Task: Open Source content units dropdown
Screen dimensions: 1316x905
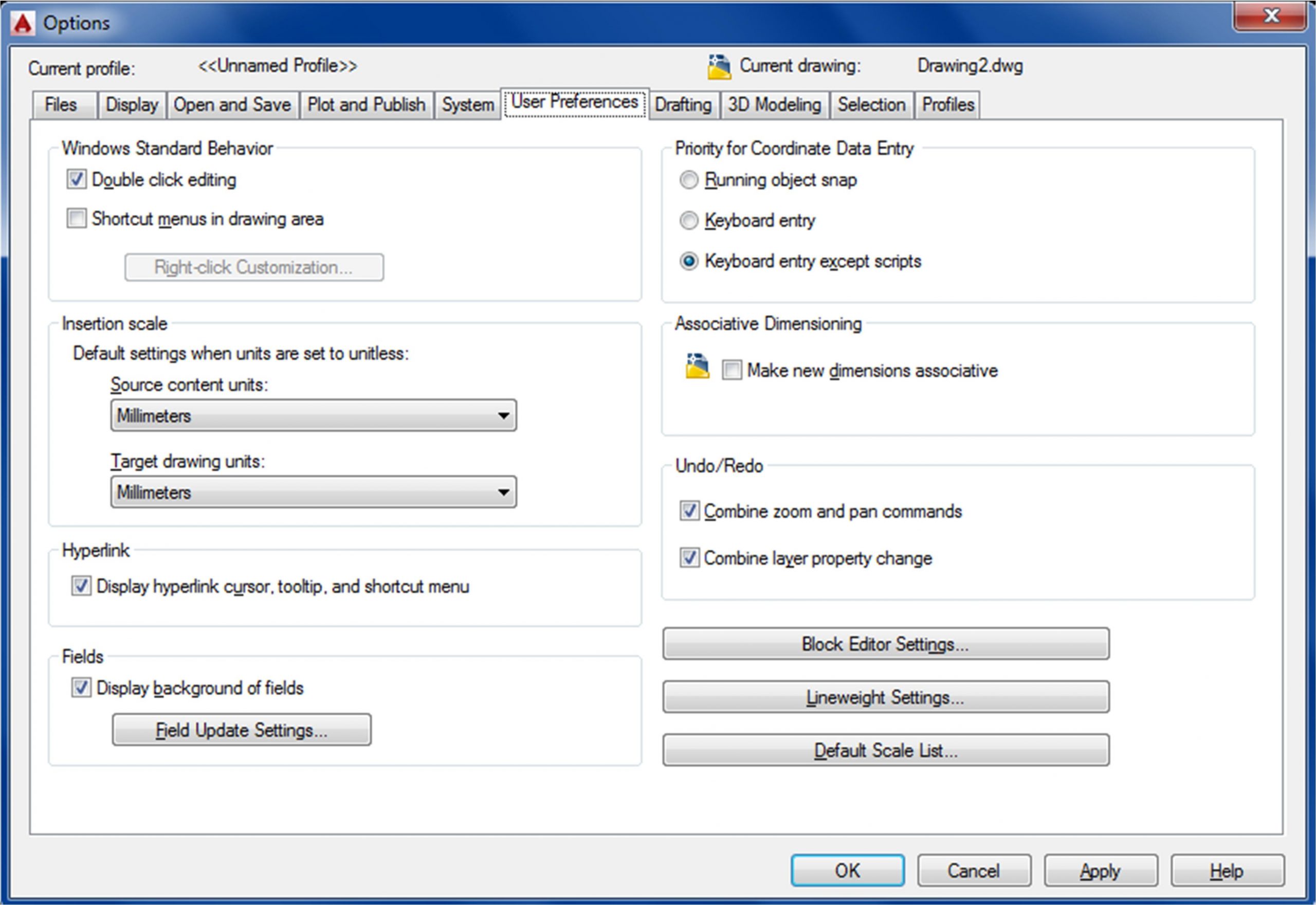Action: (314, 415)
